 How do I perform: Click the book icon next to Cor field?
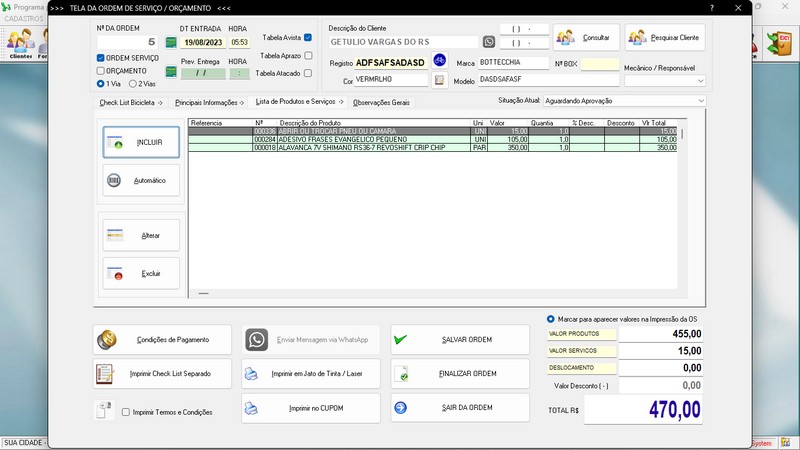coord(439,80)
